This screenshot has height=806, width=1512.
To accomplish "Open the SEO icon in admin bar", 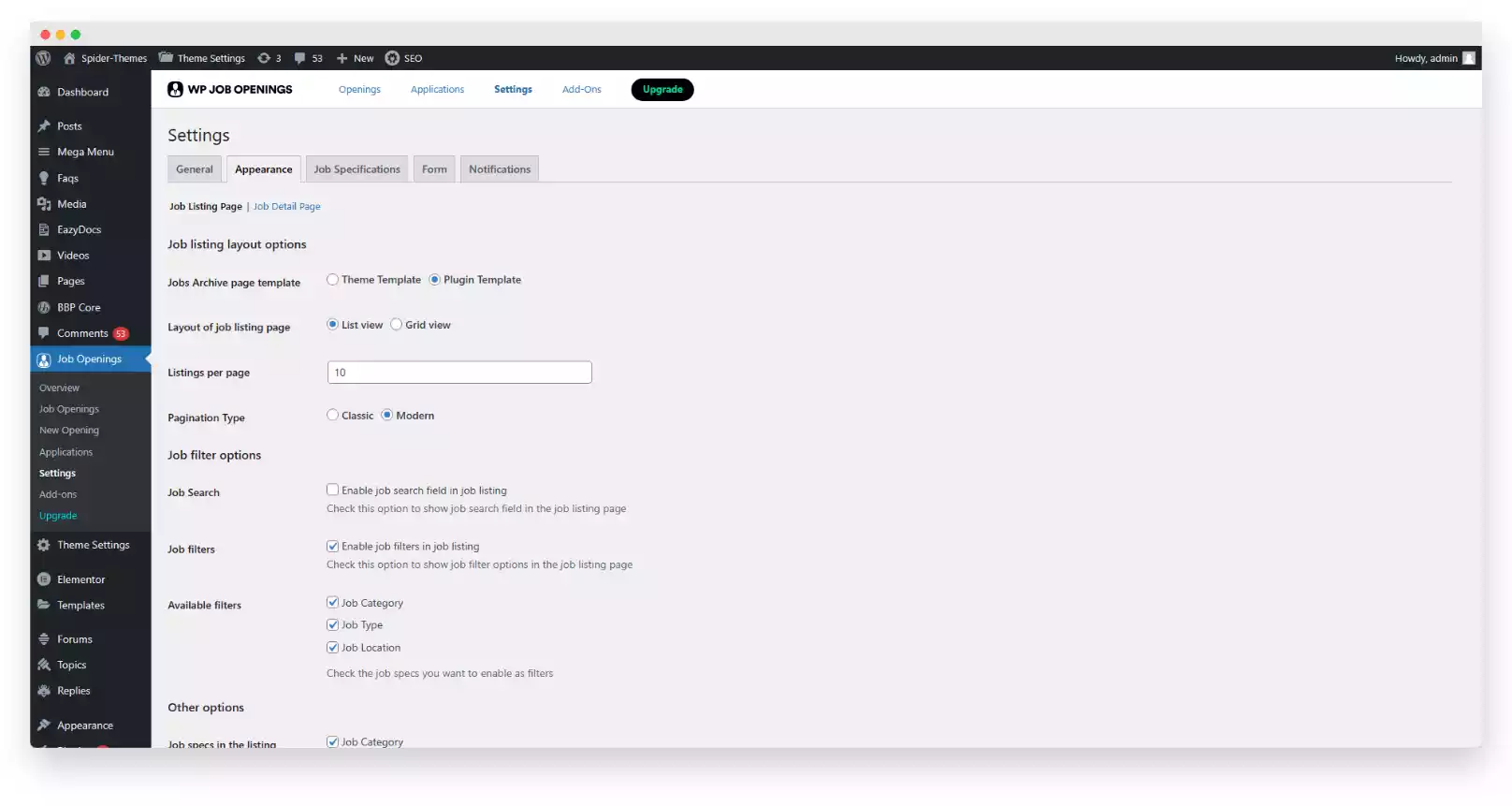I will [392, 58].
